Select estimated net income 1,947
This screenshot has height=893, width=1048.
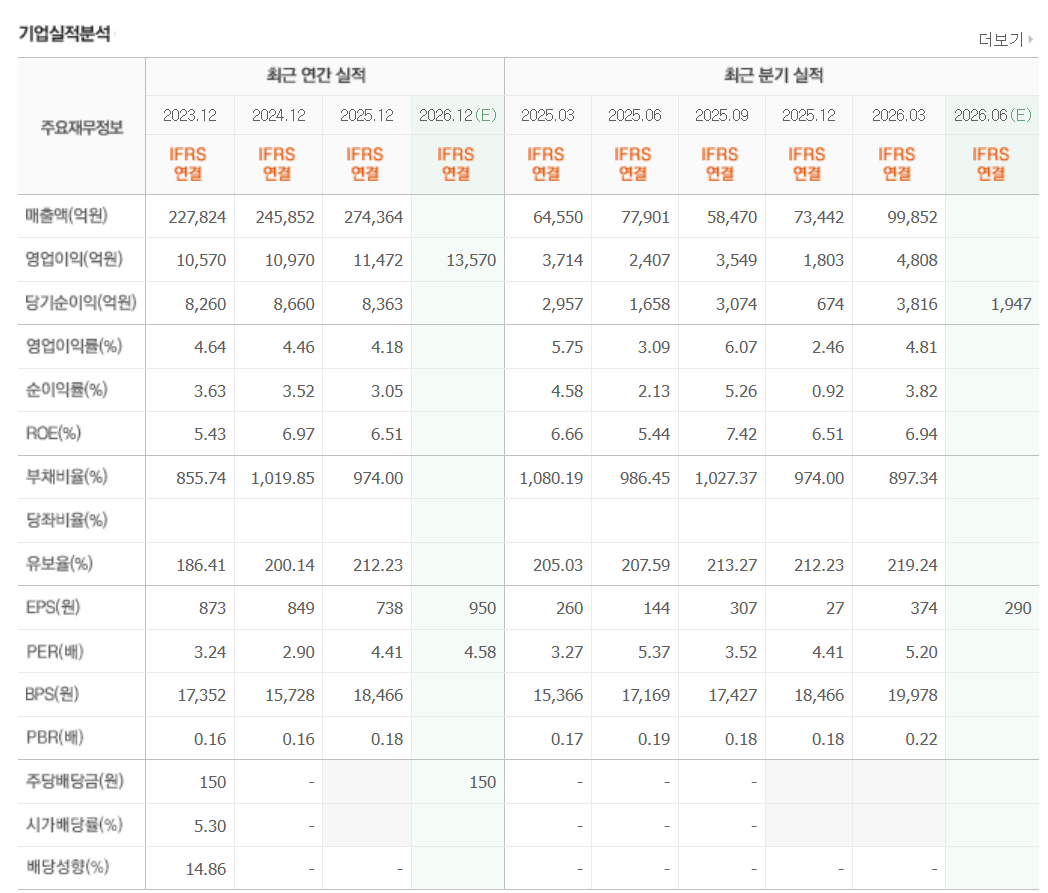coord(1011,304)
